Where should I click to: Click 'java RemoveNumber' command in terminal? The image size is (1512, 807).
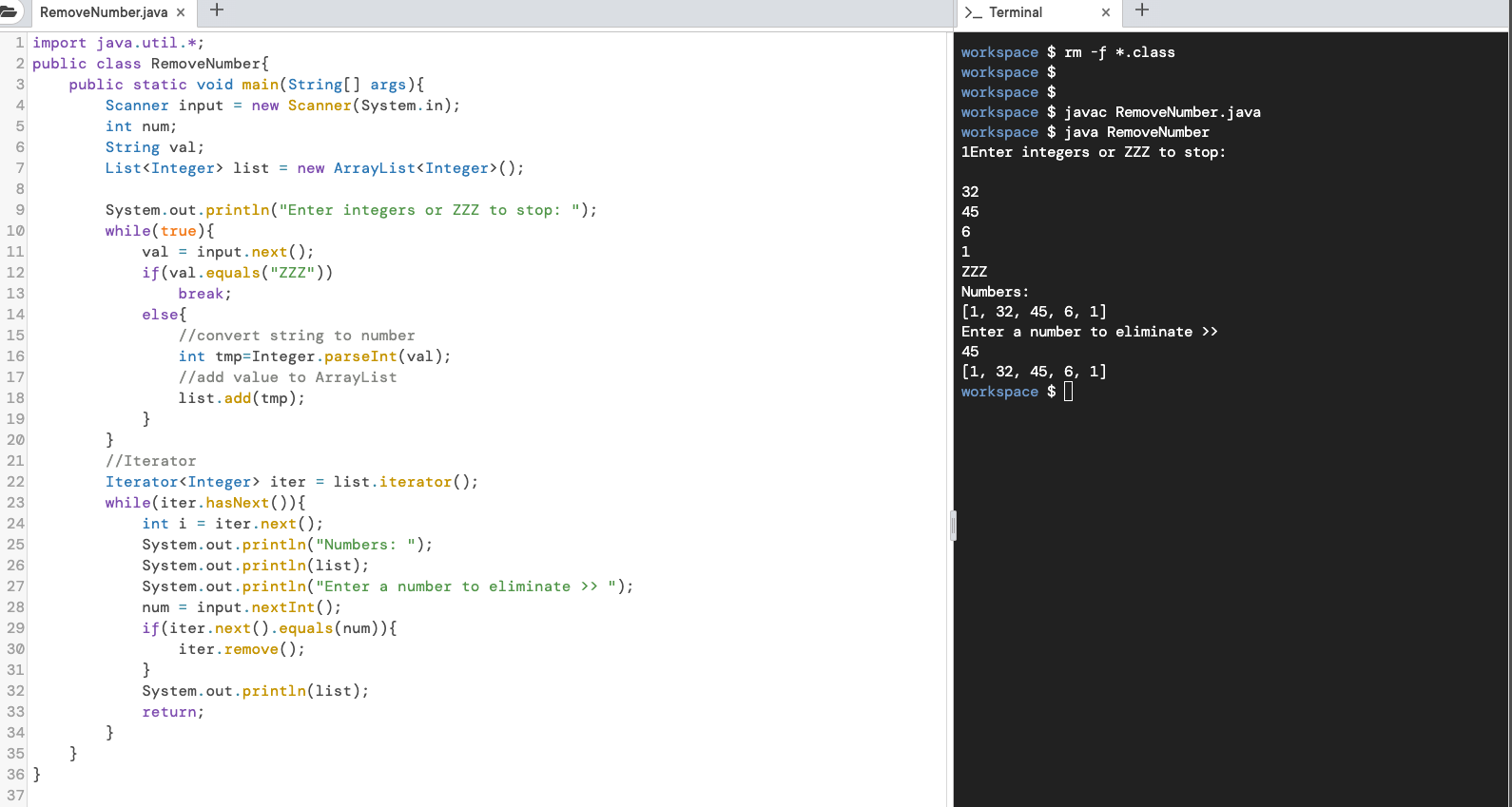pyautogui.click(x=1136, y=132)
